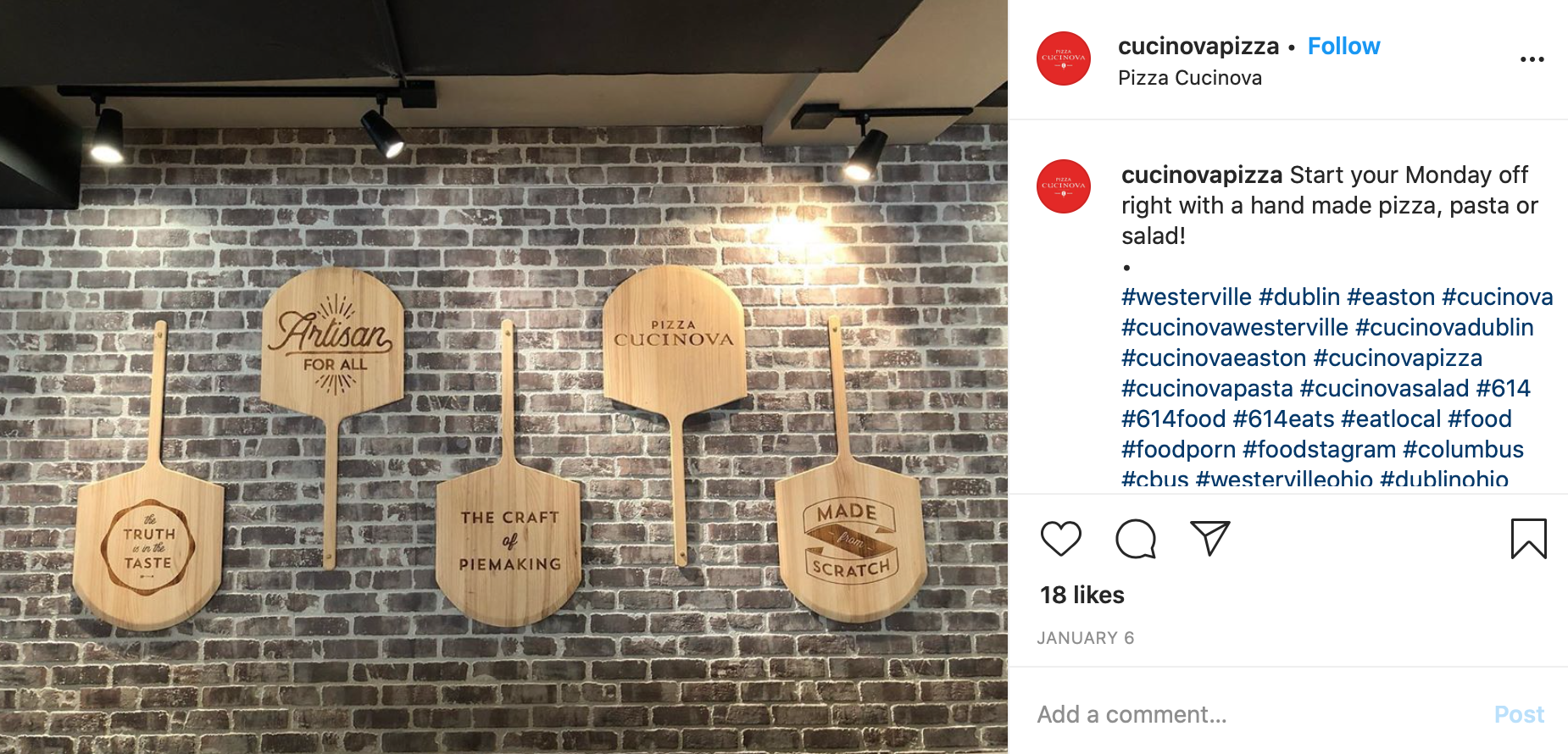Open the #westerville hashtag

[x=1187, y=297]
